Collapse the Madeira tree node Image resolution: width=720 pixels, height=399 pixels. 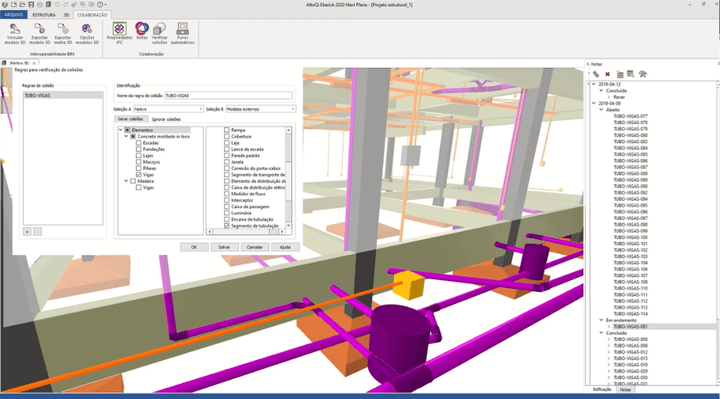pos(126,181)
